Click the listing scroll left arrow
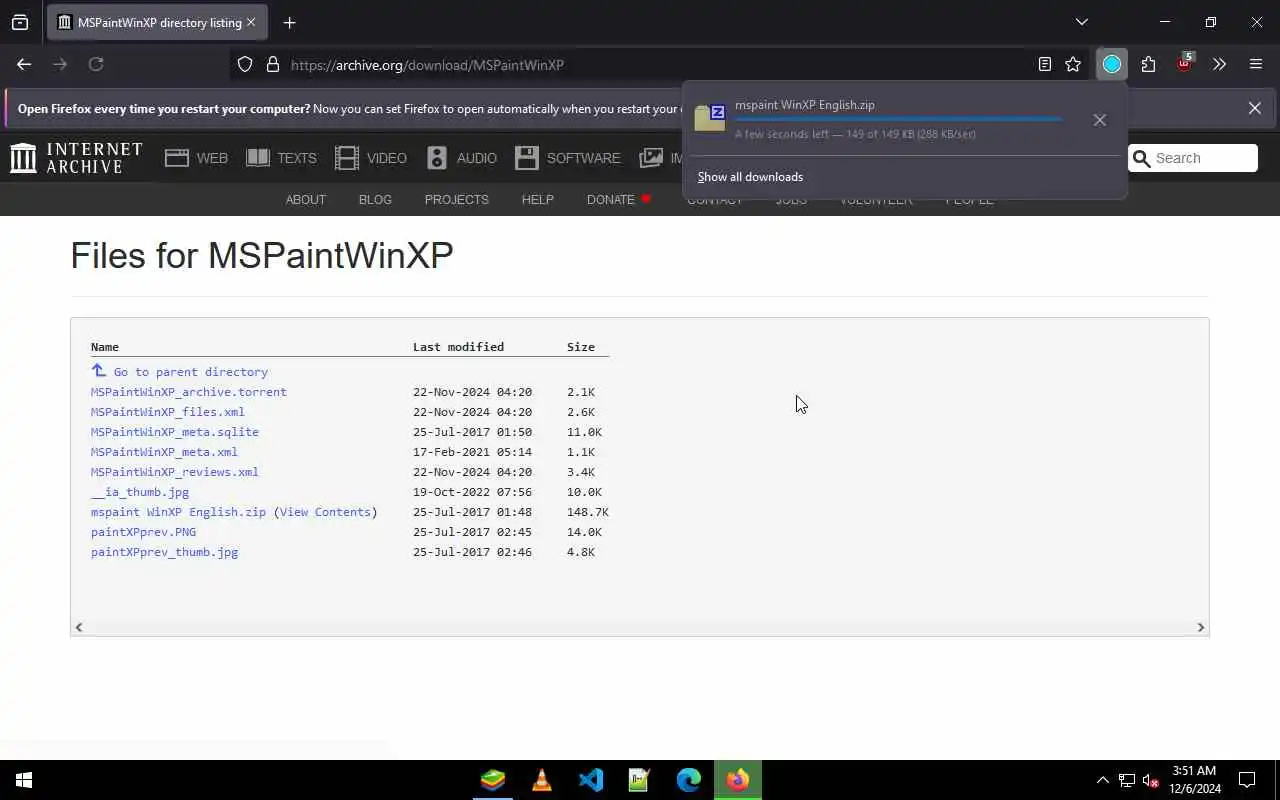This screenshot has width=1280, height=800. [x=79, y=627]
